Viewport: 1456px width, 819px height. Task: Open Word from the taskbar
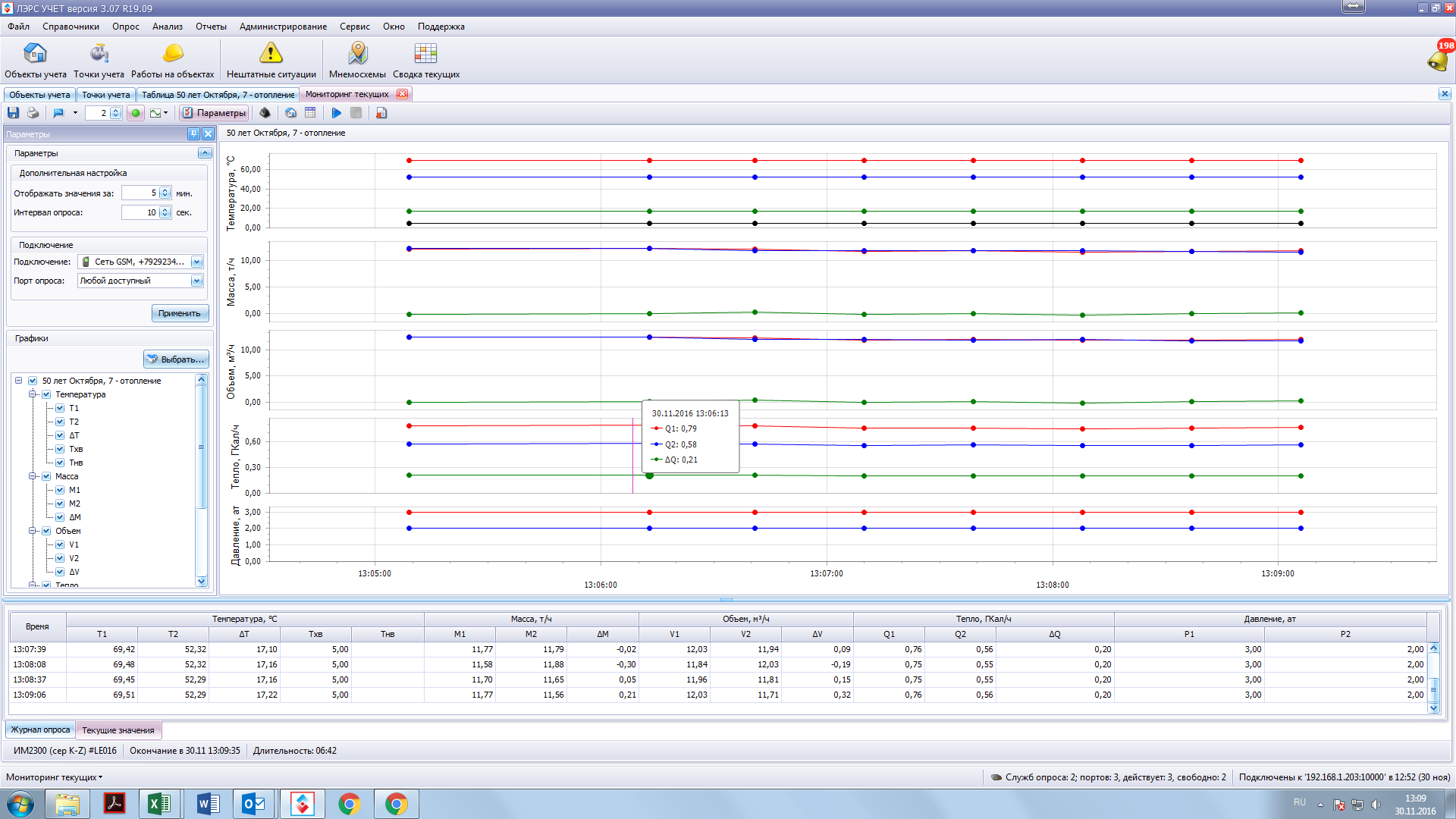pyautogui.click(x=207, y=804)
